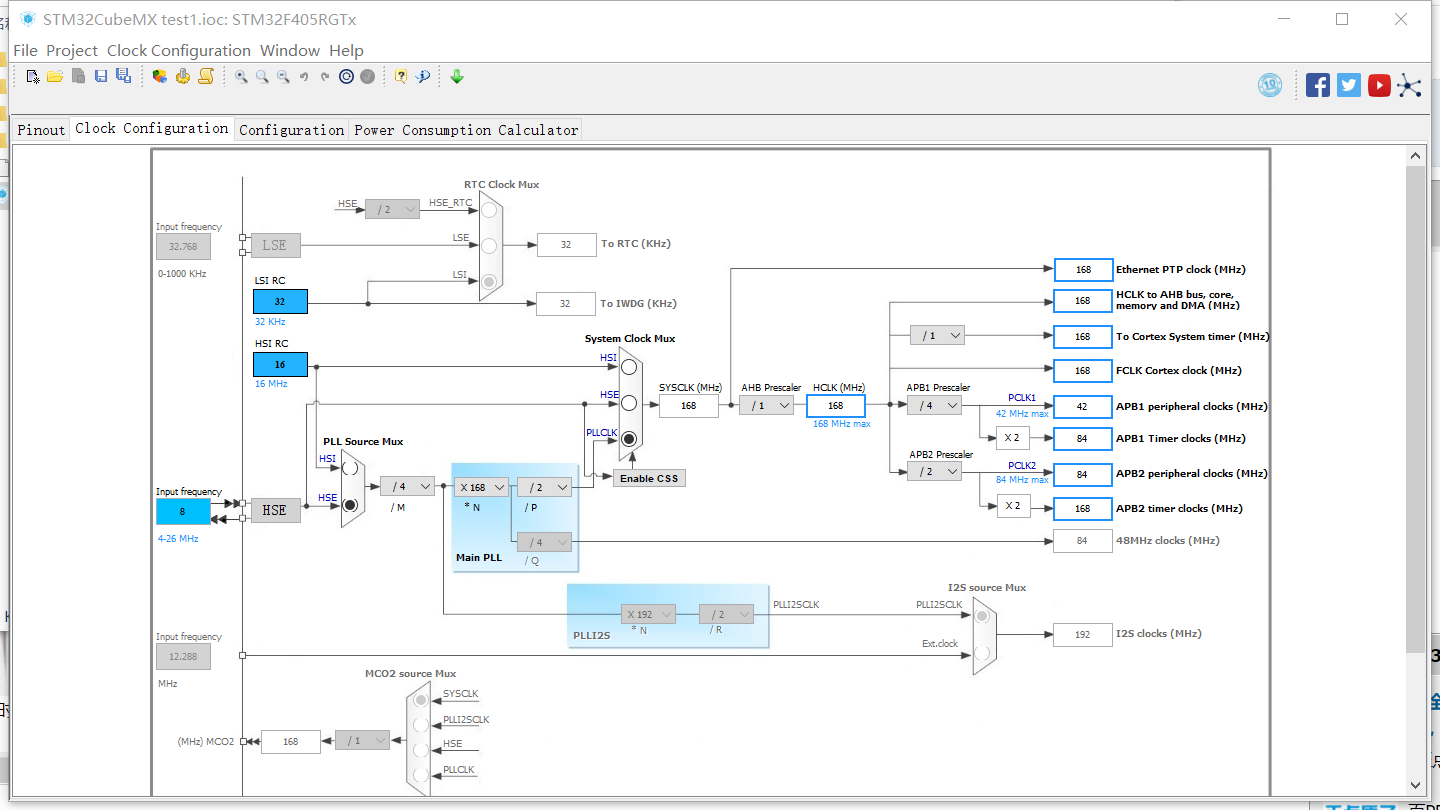This screenshot has height=810, width=1440.
Task: Open the Window menu
Action: click(291, 50)
